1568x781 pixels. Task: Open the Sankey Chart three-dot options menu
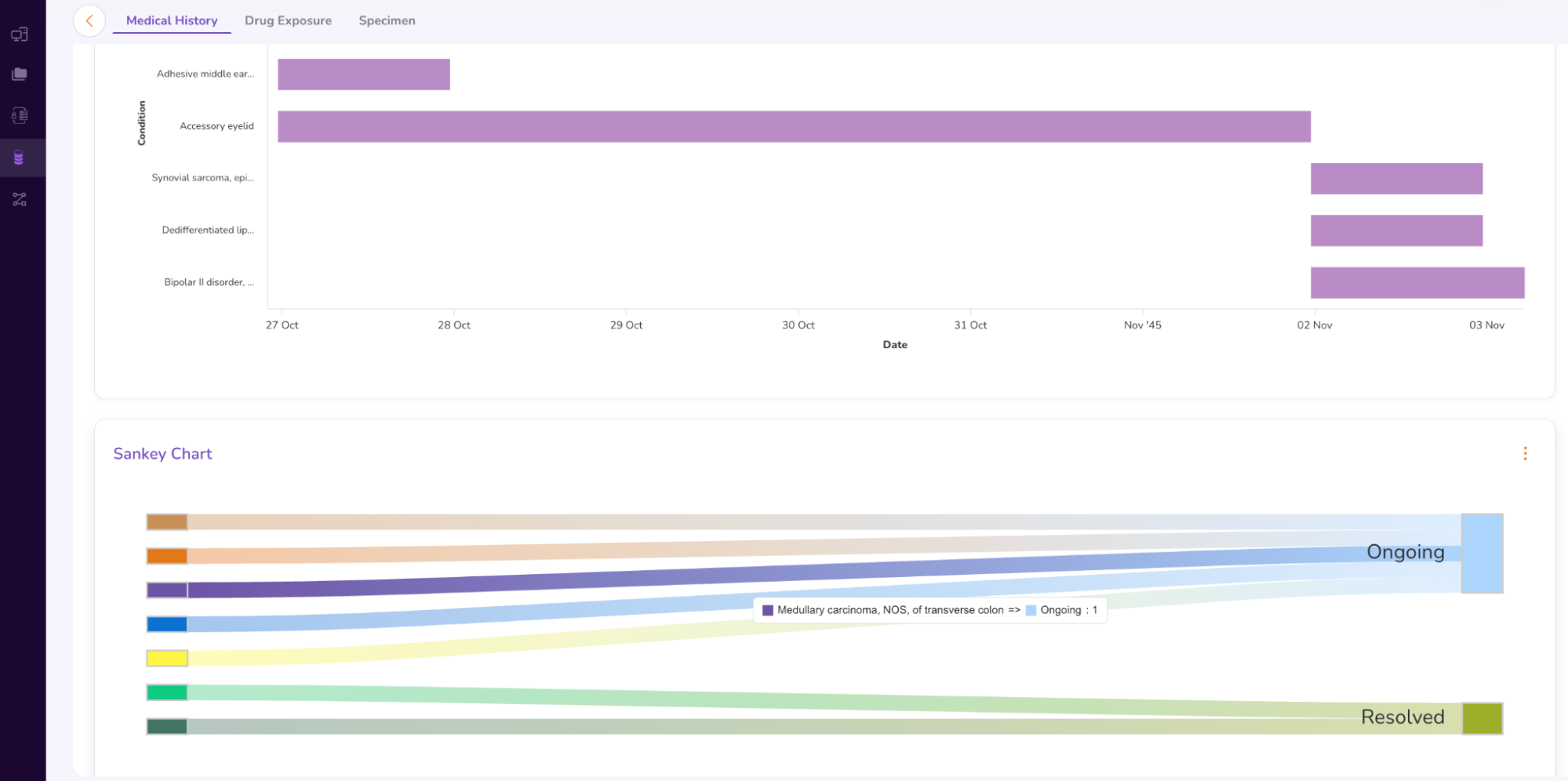[1524, 454]
